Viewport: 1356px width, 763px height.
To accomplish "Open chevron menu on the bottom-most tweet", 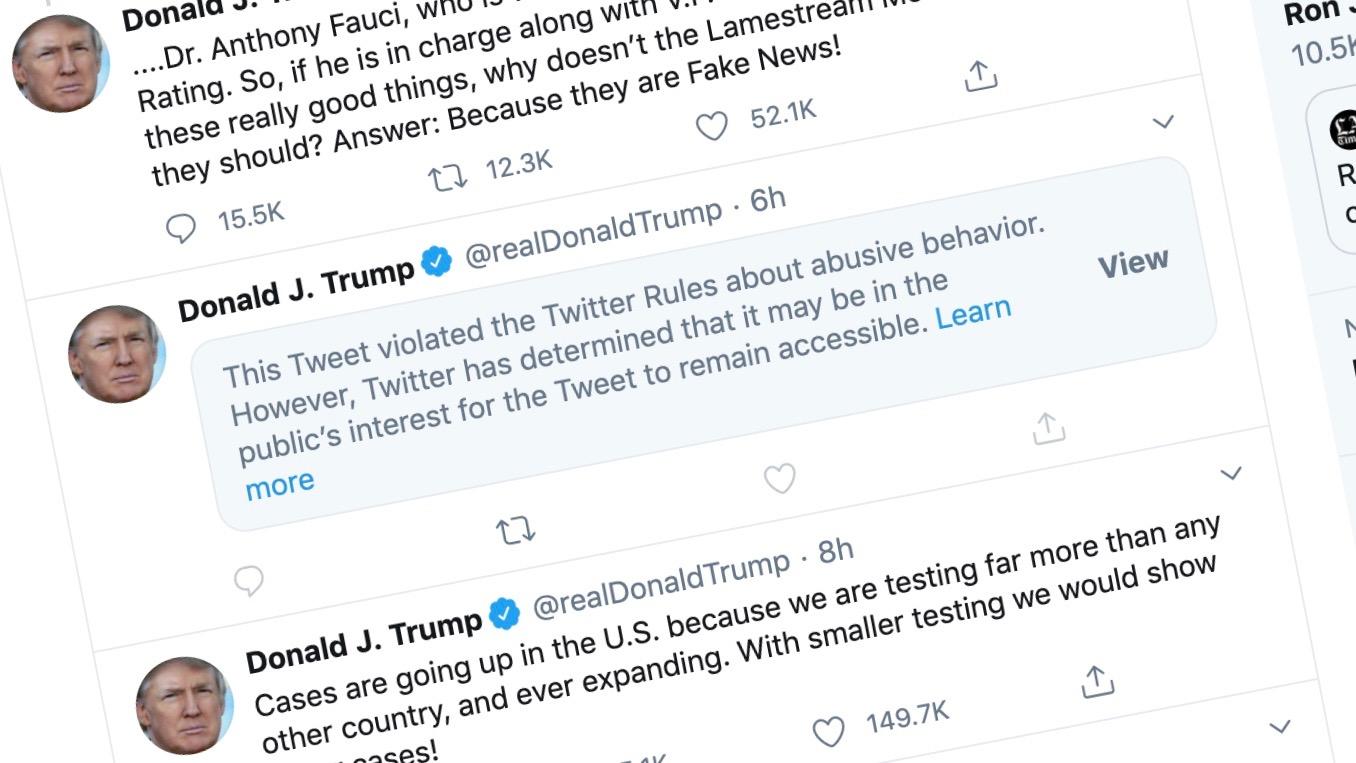I will point(1279,727).
